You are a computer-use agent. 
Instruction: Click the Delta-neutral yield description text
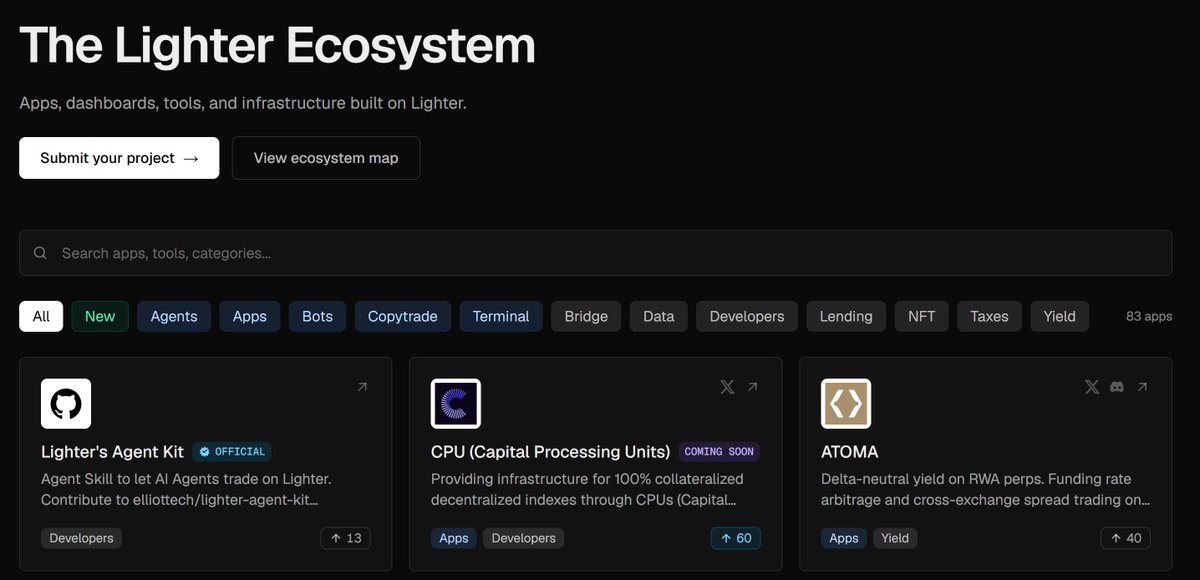[x=985, y=489]
